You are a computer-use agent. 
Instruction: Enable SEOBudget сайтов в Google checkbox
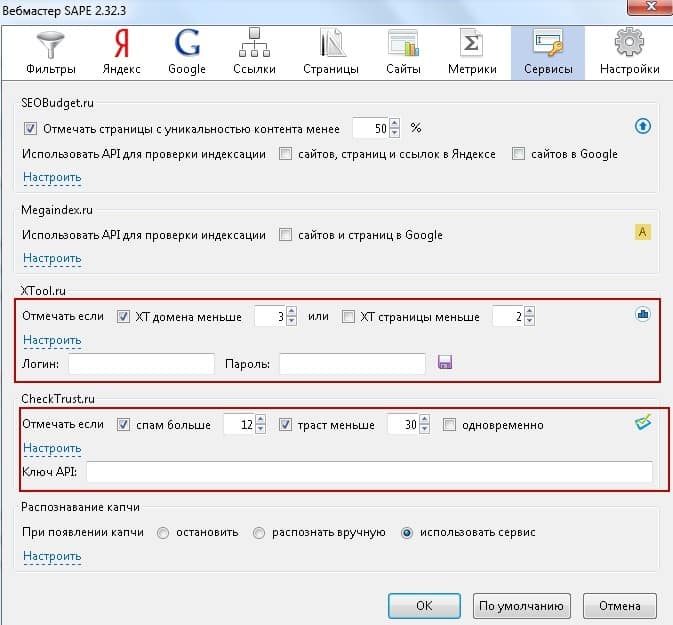point(518,153)
